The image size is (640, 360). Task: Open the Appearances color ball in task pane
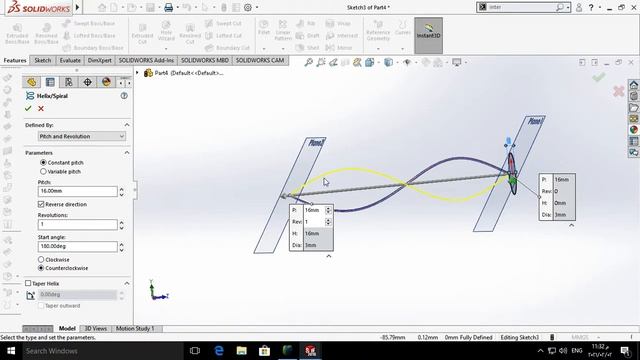click(x=633, y=129)
